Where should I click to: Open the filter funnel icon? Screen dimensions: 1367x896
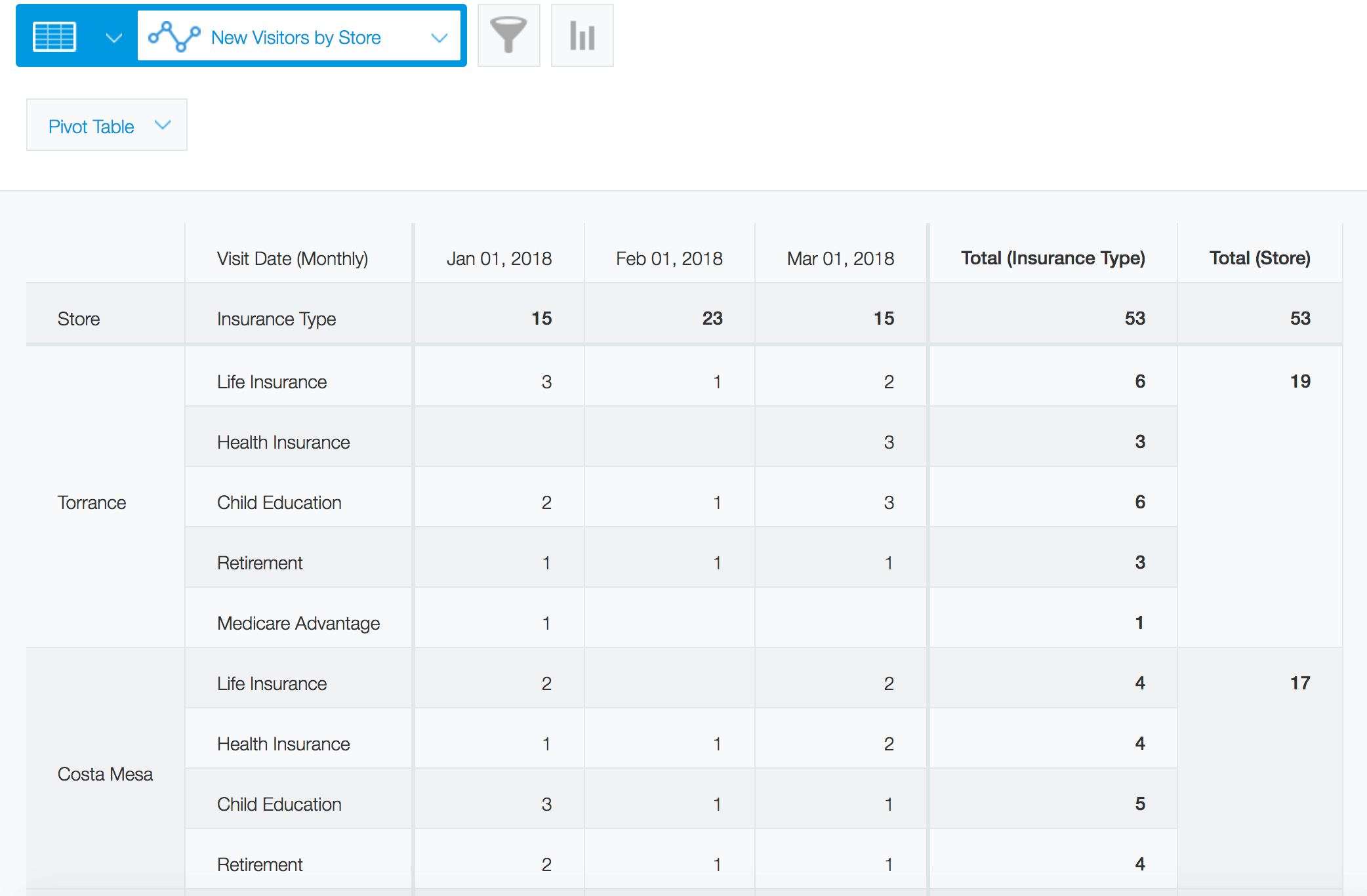(x=508, y=35)
